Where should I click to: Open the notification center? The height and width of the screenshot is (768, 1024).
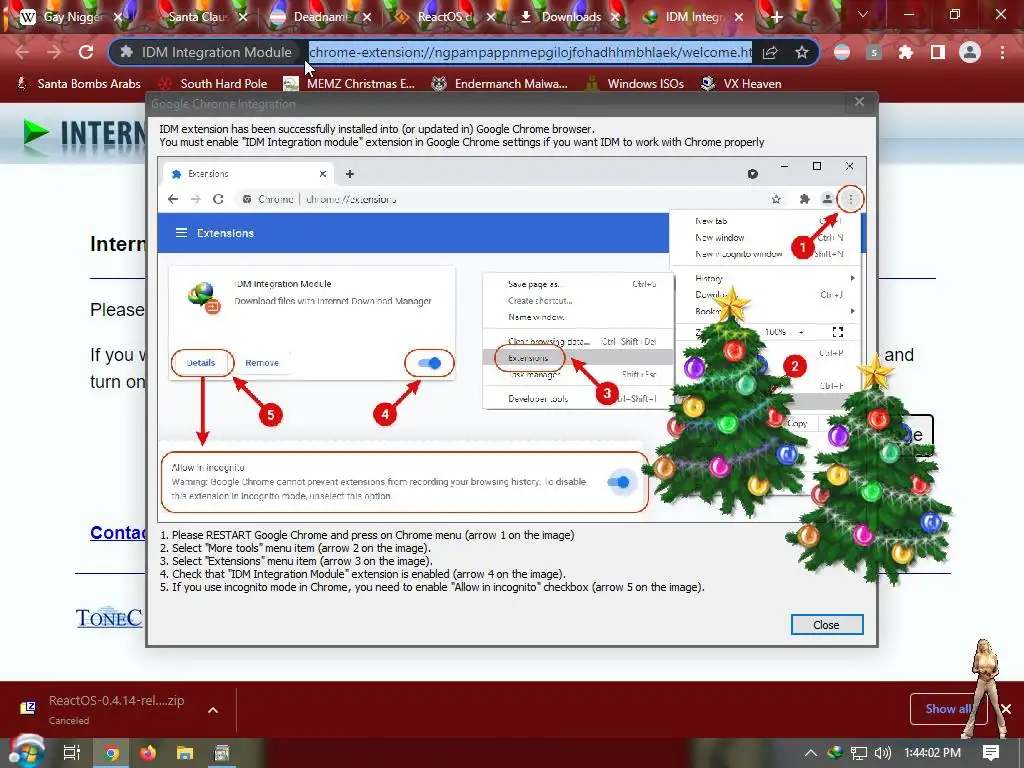991,753
